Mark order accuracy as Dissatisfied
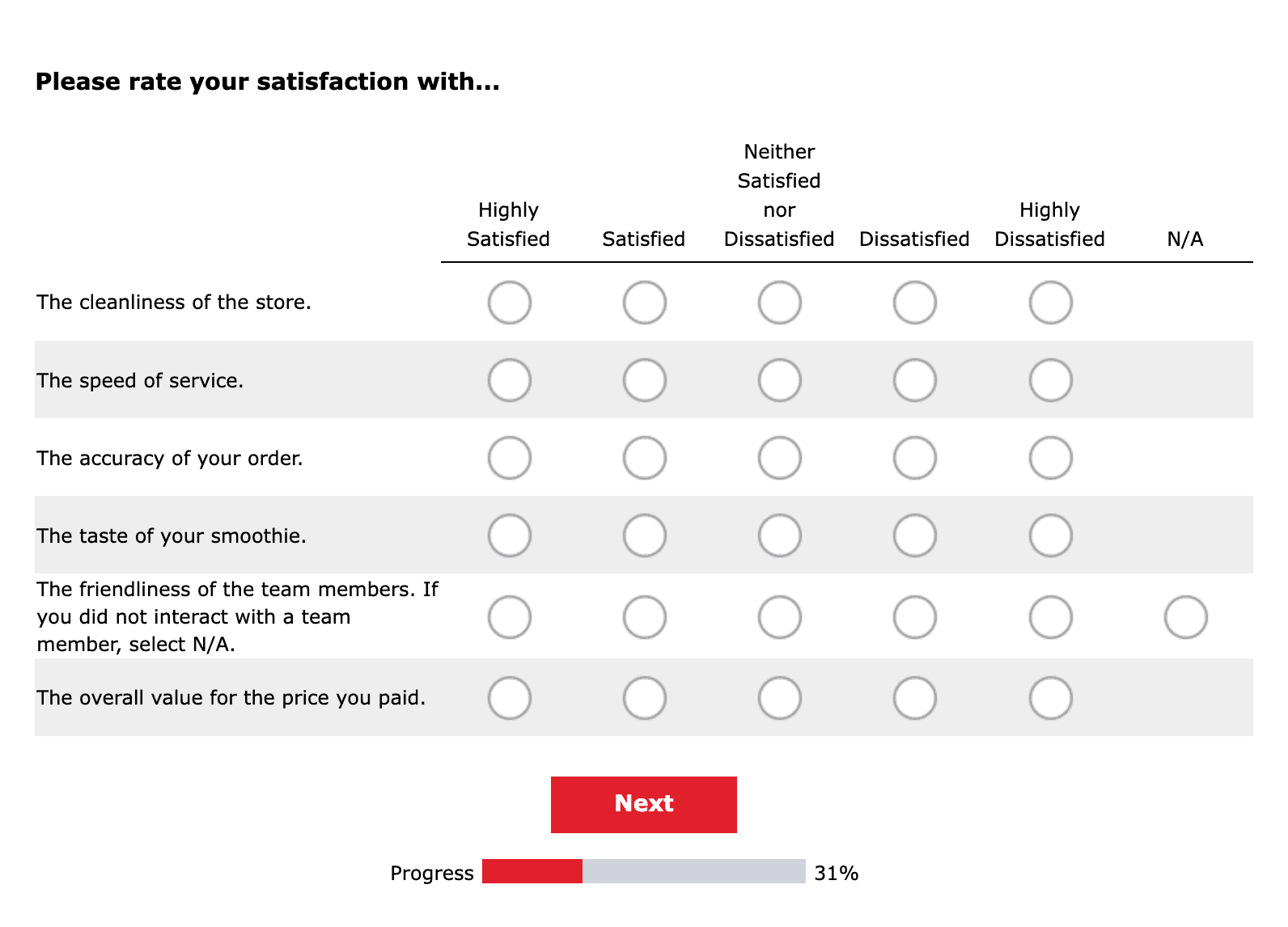 [x=915, y=458]
